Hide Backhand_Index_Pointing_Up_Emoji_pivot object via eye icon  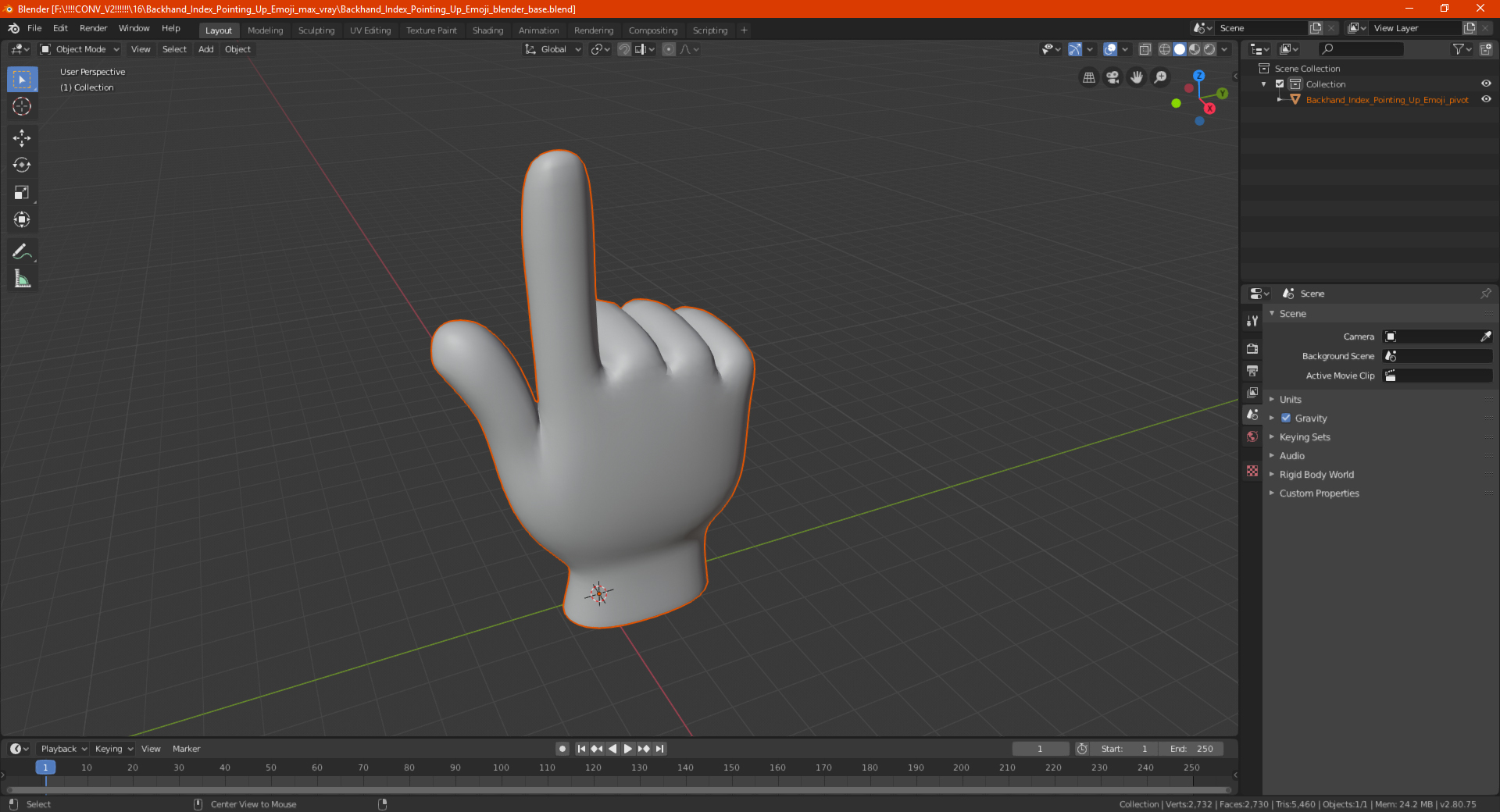click(1485, 100)
